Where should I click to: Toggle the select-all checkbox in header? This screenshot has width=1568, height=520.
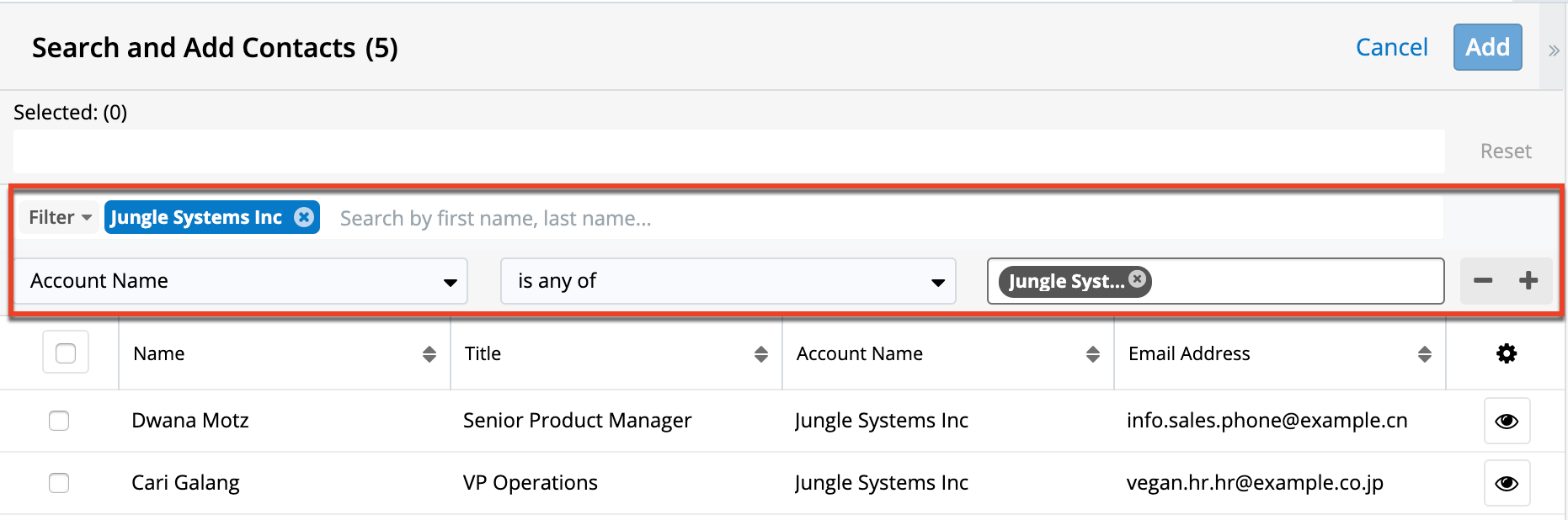[66, 353]
